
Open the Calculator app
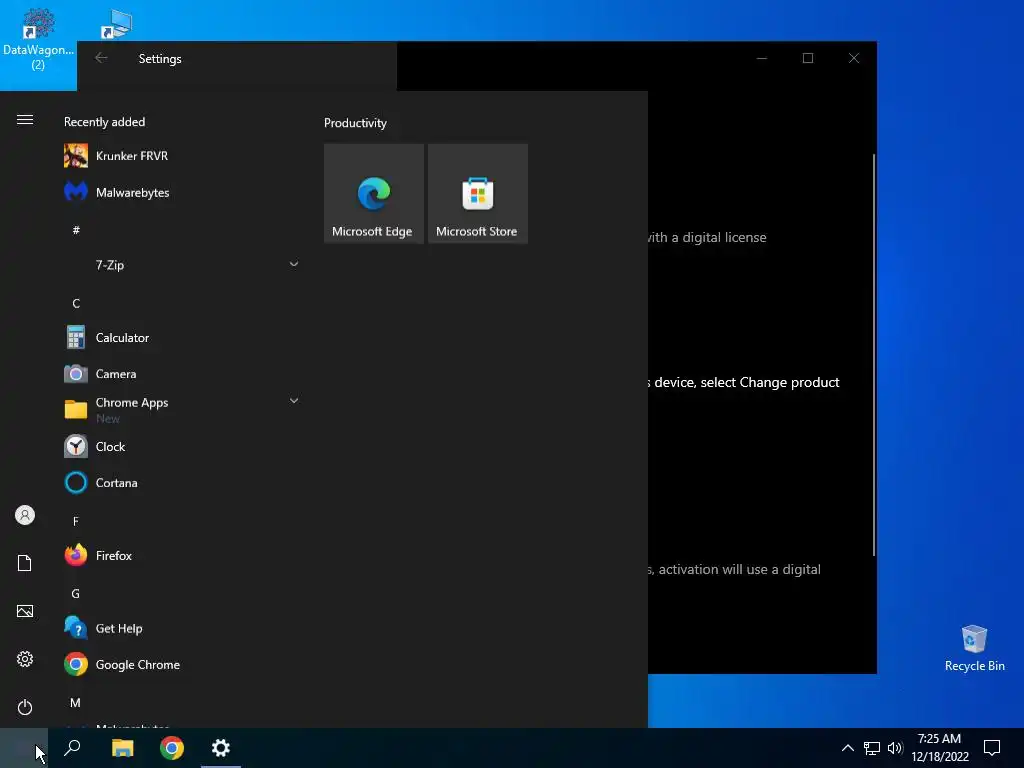click(183, 338)
